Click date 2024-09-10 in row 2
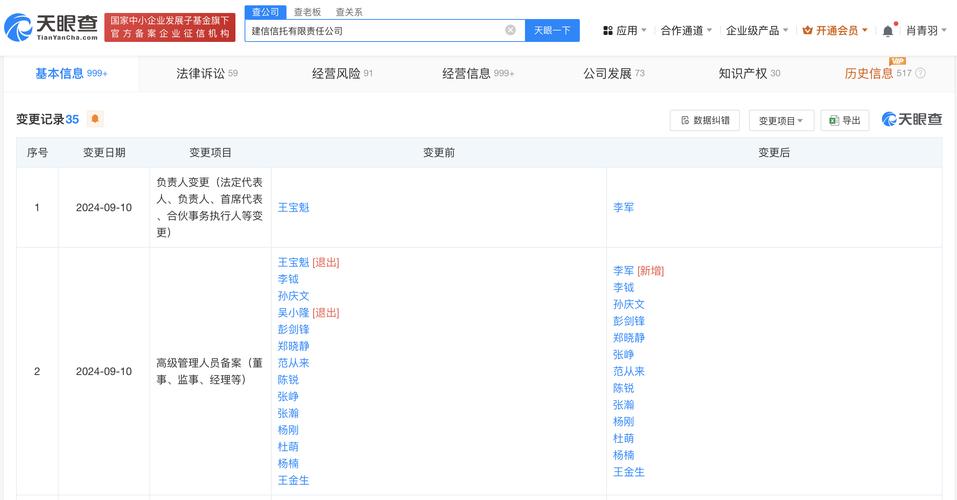This screenshot has width=957, height=500. click(x=104, y=371)
